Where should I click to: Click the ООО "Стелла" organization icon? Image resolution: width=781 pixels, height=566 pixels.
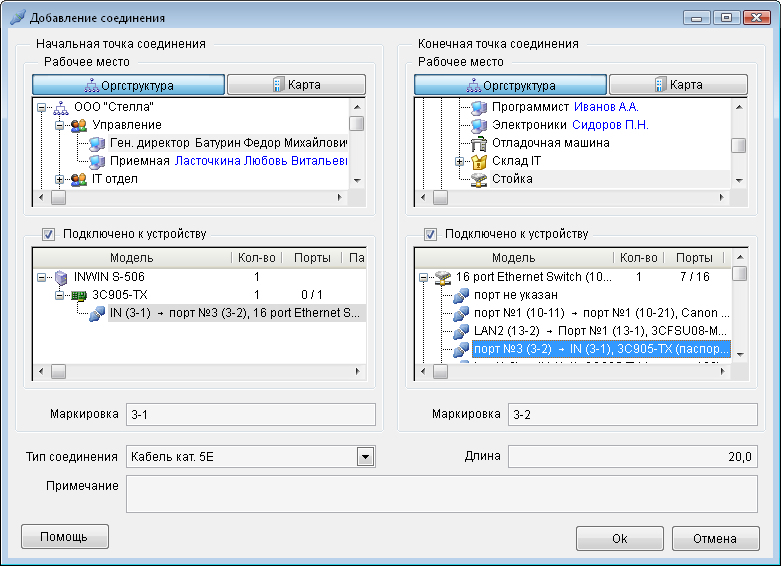(61, 107)
